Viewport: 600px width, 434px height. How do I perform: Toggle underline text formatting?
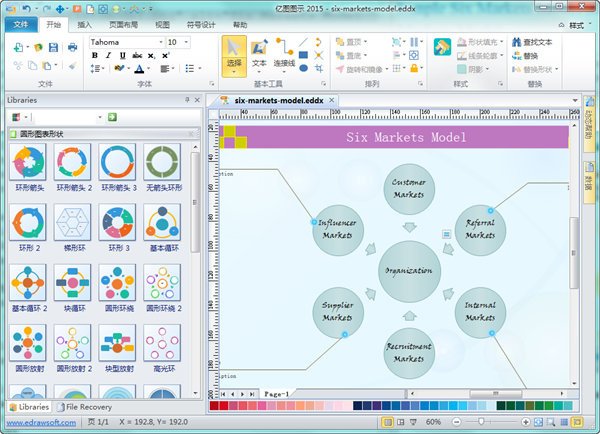(x=122, y=56)
